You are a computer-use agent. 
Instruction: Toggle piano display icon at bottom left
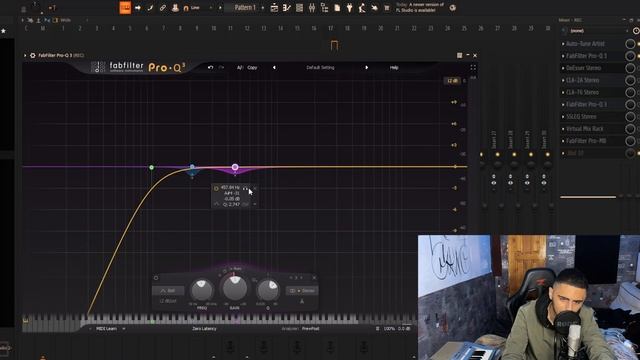click(x=26, y=321)
